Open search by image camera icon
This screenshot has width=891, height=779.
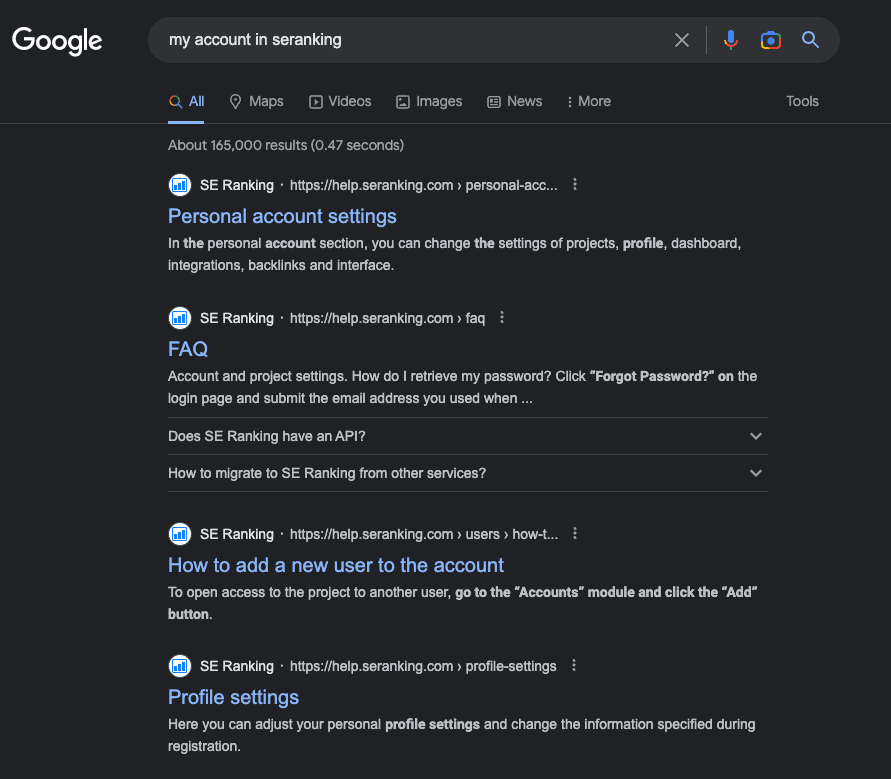click(771, 40)
